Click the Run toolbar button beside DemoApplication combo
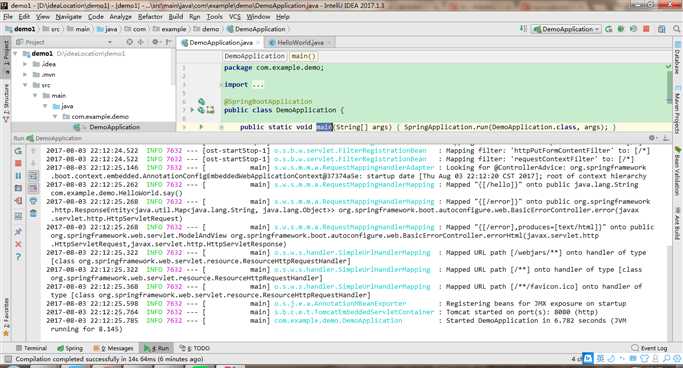 tap(609, 29)
